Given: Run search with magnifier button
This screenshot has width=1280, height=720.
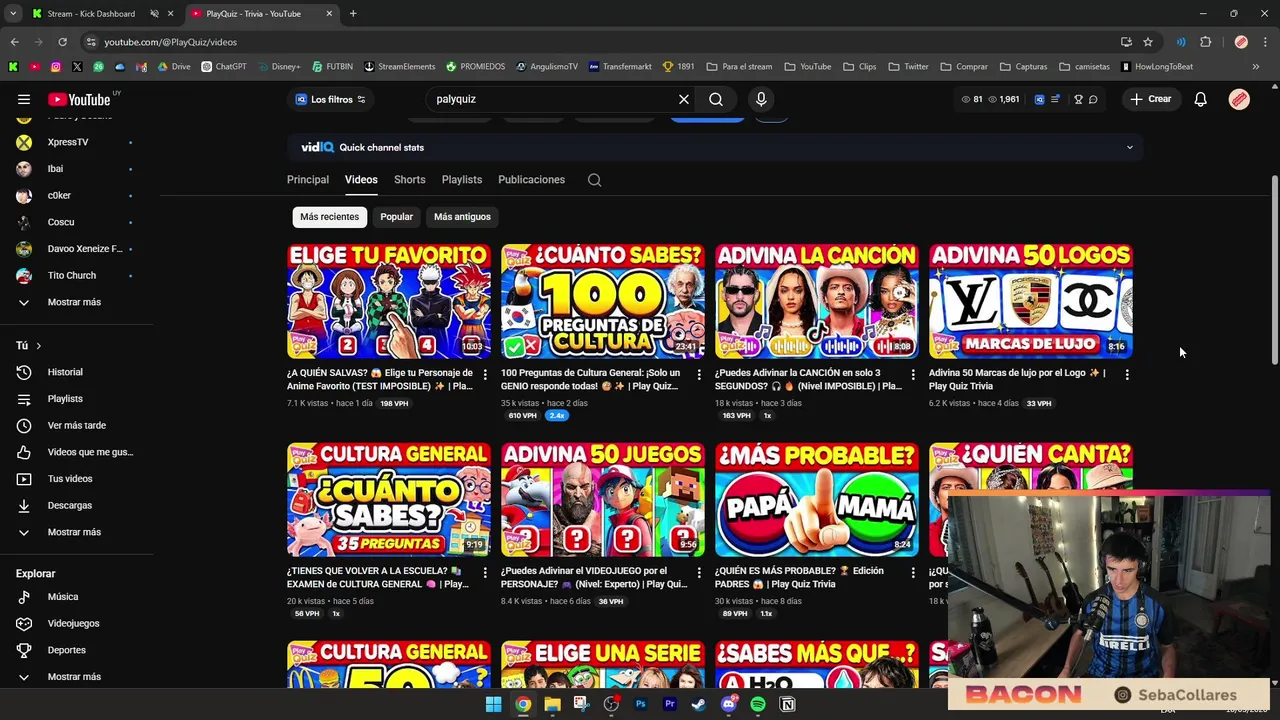Looking at the screenshot, I should 716,99.
